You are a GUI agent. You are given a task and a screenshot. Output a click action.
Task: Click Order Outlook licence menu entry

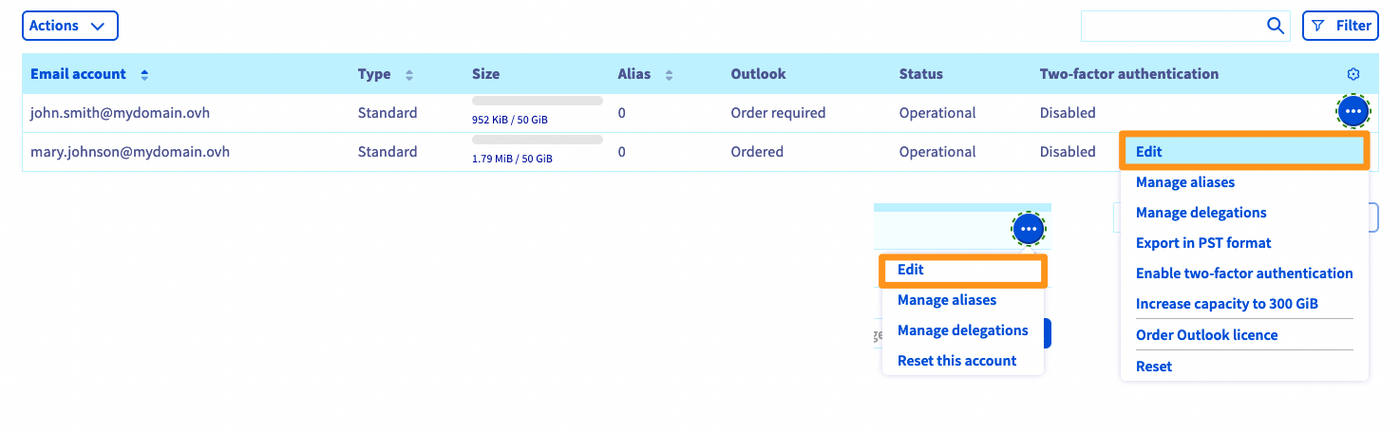tap(1206, 335)
